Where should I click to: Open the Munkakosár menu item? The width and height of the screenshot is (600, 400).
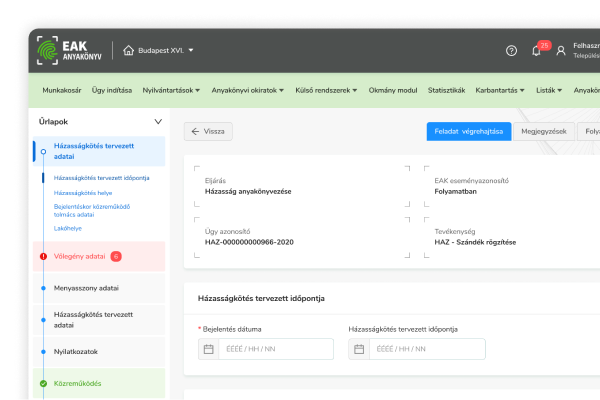(x=62, y=90)
